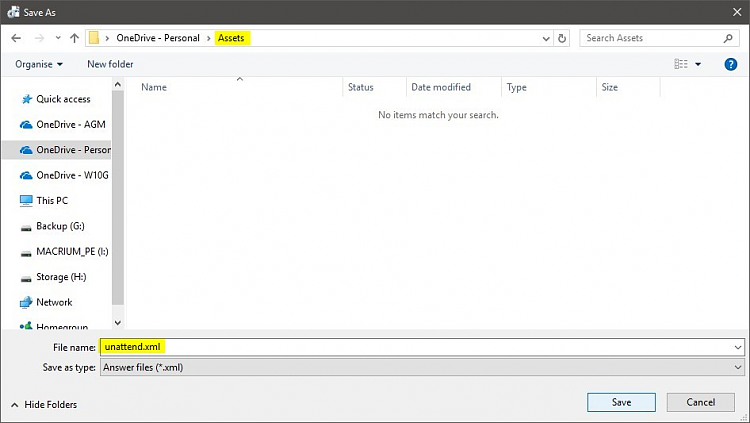750x423 pixels.
Task: Go forward with the right arrow
Action: (39, 38)
